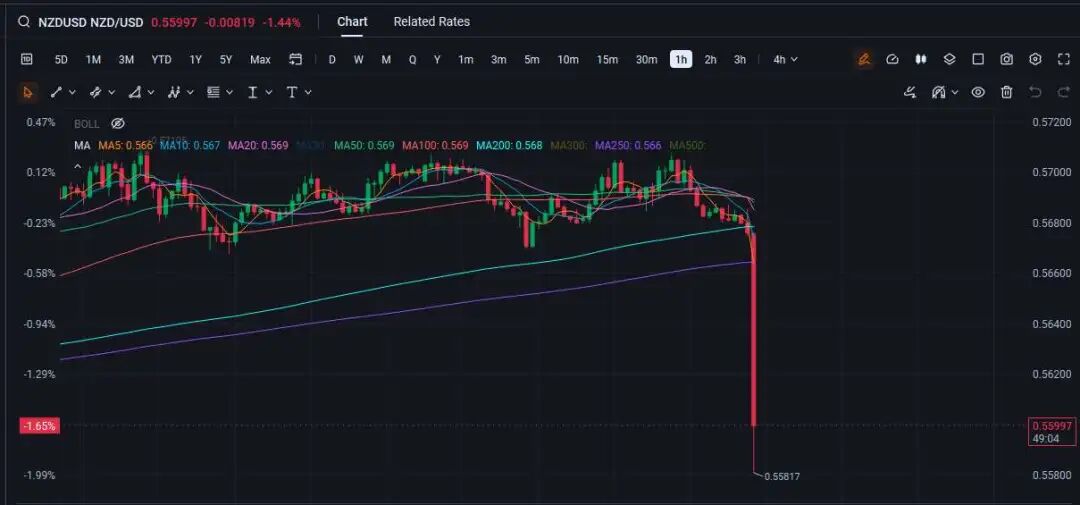Image resolution: width=1080 pixels, height=505 pixels.
Task: Expand the channel tool dropdown arrow
Action: pos(112,92)
